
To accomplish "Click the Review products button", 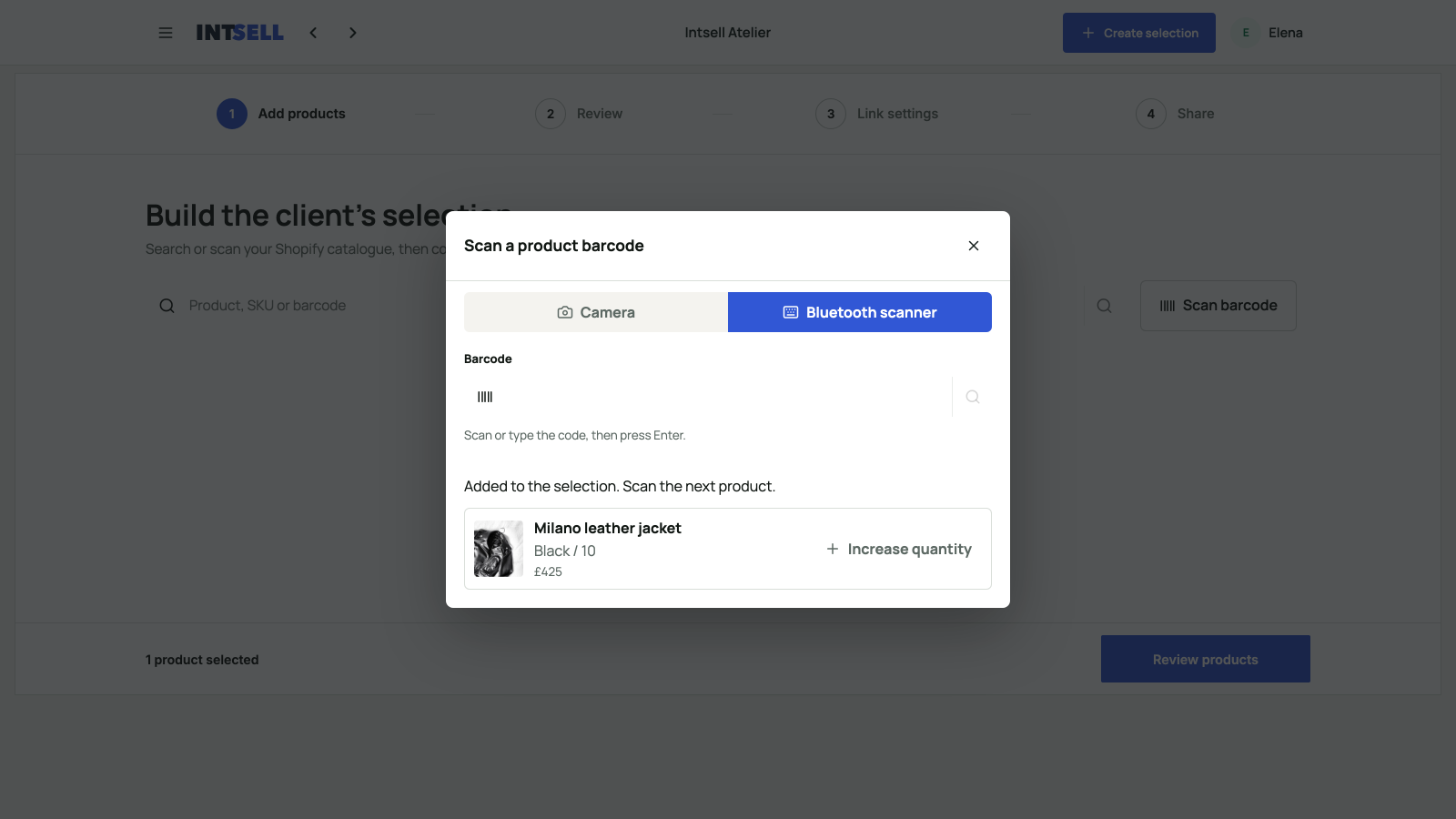I will pos(1206,659).
